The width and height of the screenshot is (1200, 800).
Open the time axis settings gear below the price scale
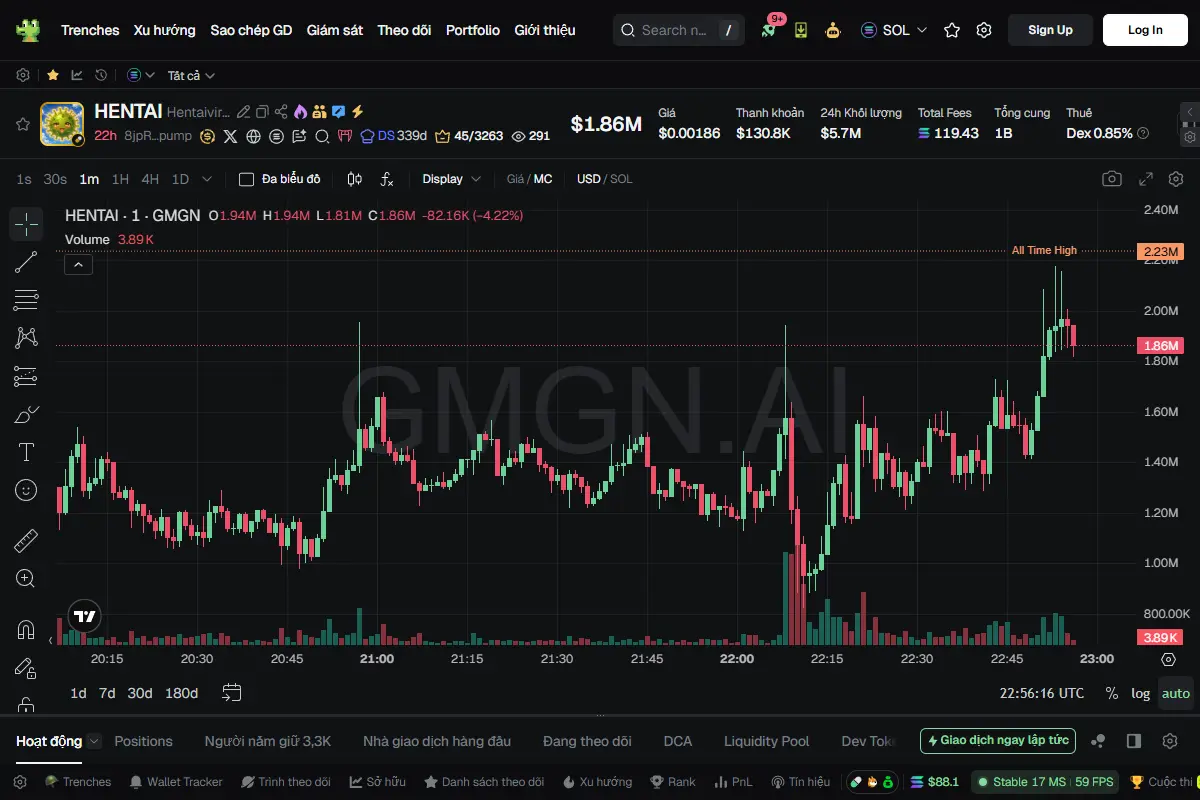1168,659
